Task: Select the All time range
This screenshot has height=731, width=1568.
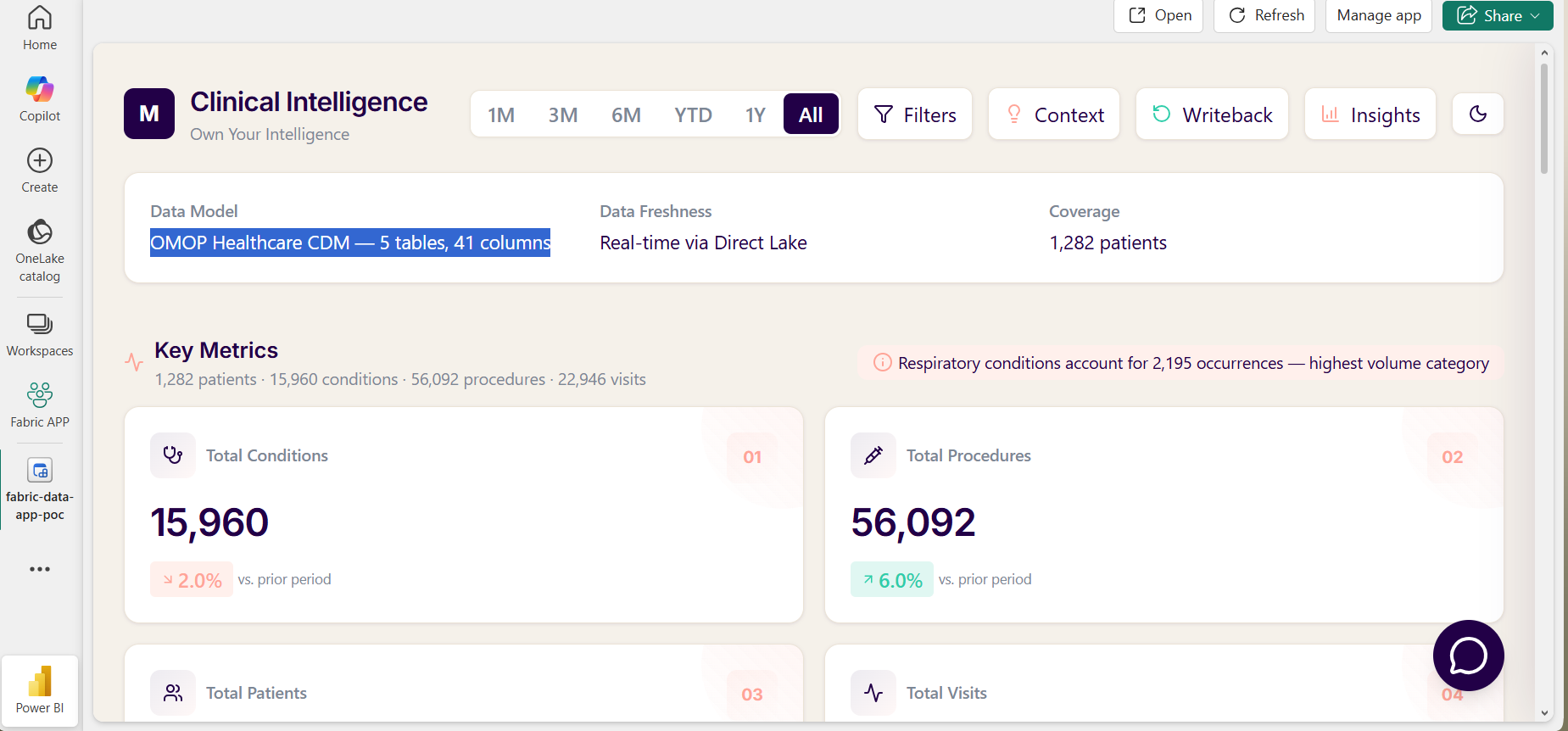Action: coord(811,114)
